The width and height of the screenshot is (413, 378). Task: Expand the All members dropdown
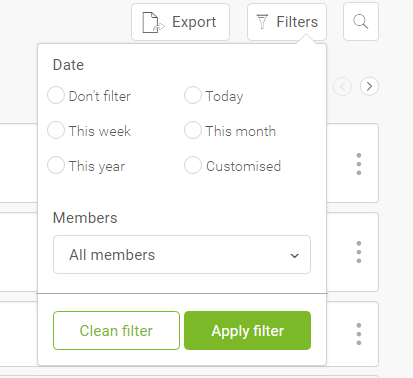click(182, 255)
